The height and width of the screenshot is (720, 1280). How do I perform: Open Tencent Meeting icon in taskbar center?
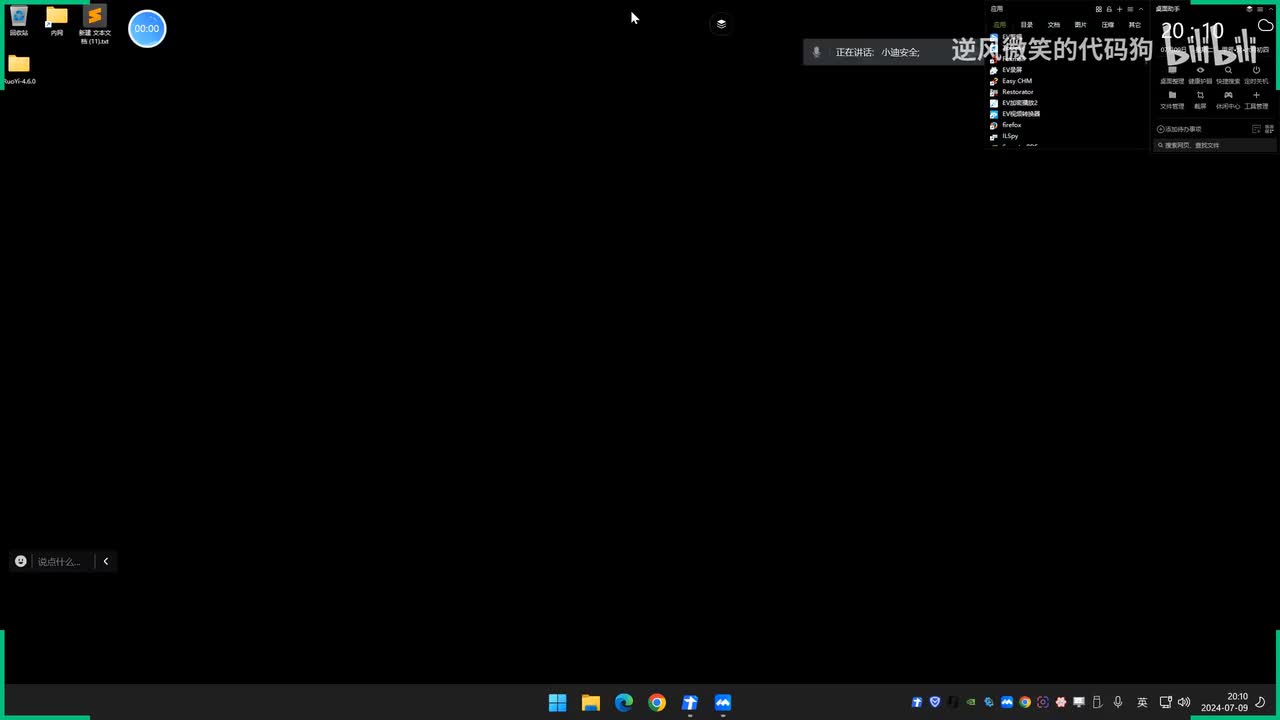click(x=722, y=702)
